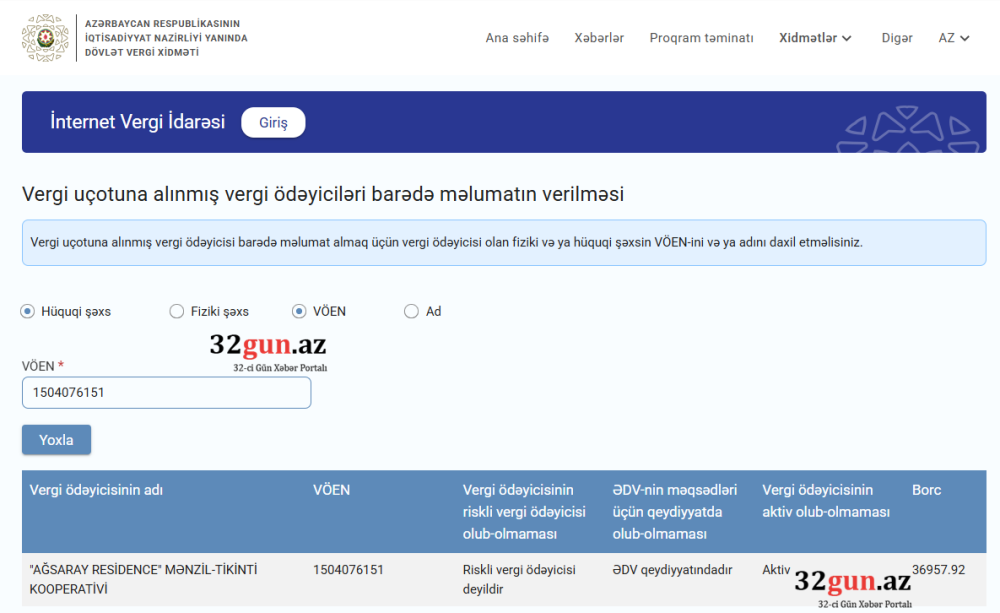Click the State Tax Service emblem logo
1000x613 pixels.
(x=46, y=38)
